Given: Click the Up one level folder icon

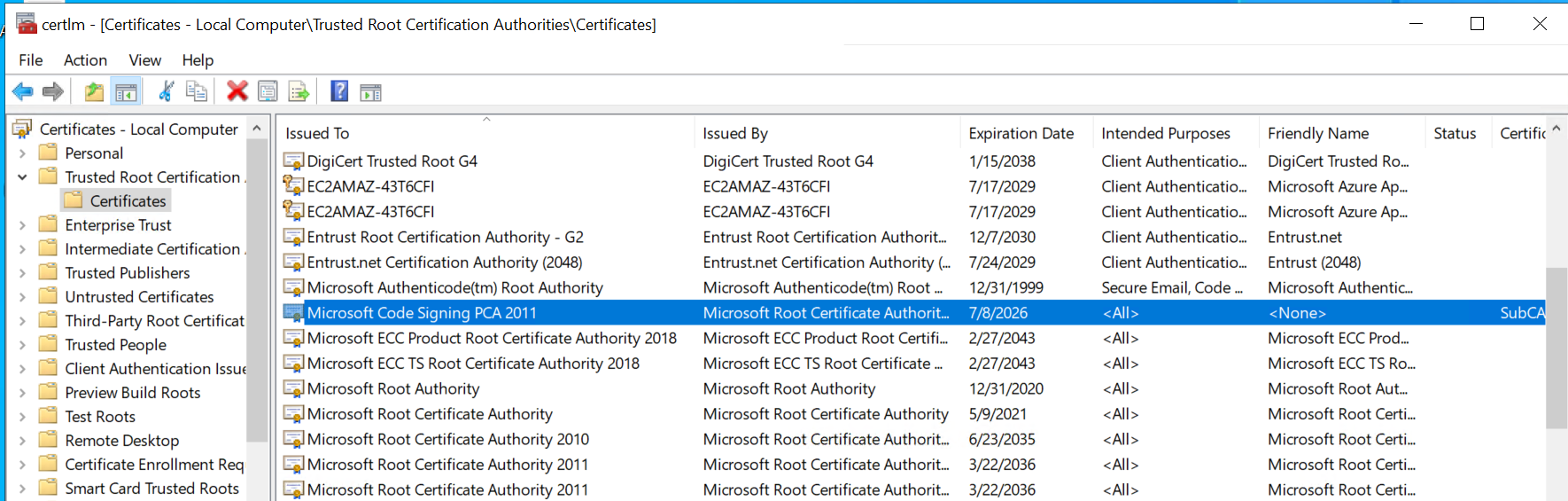Looking at the screenshot, I should point(94,91).
